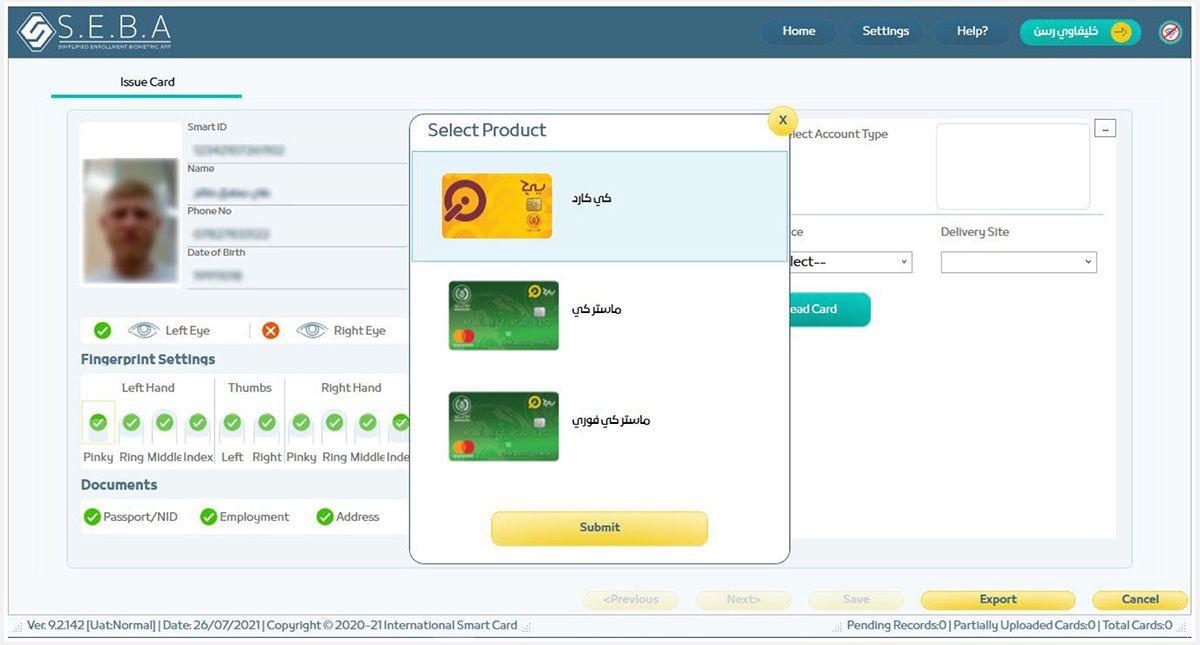
Task: Click the Pending Records:0 status text
Action: coord(897,626)
